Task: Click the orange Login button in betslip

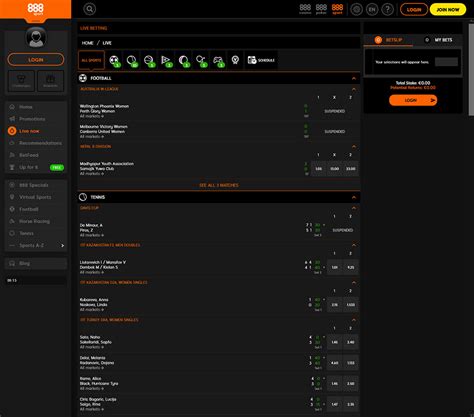Action: pyautogui.click(x=413, y=100)
